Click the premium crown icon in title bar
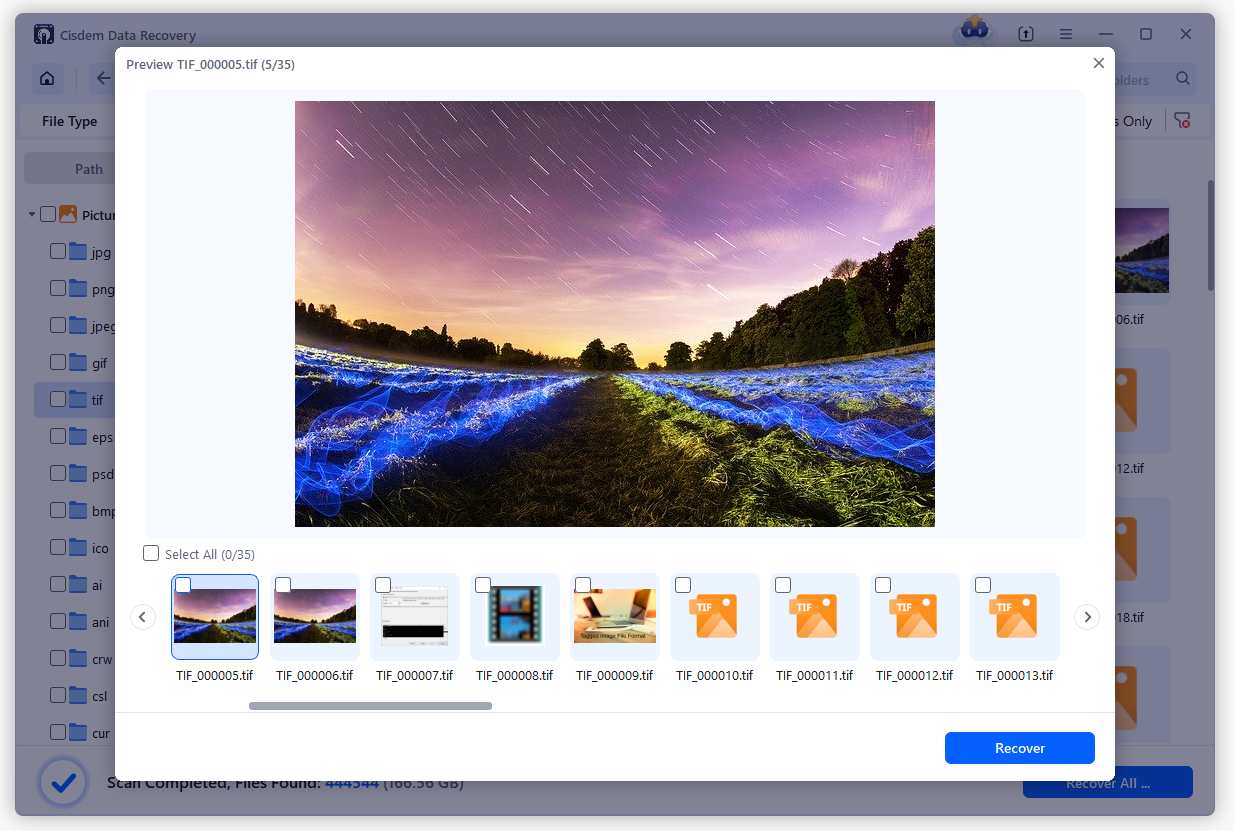 [x=973, y=30]
